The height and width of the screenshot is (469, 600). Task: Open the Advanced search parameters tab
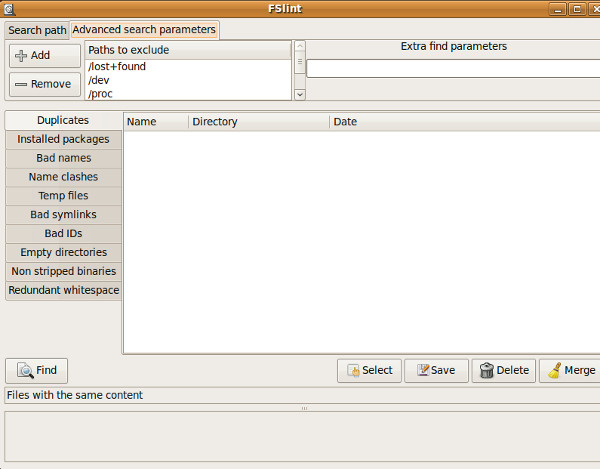click(144, 30)
